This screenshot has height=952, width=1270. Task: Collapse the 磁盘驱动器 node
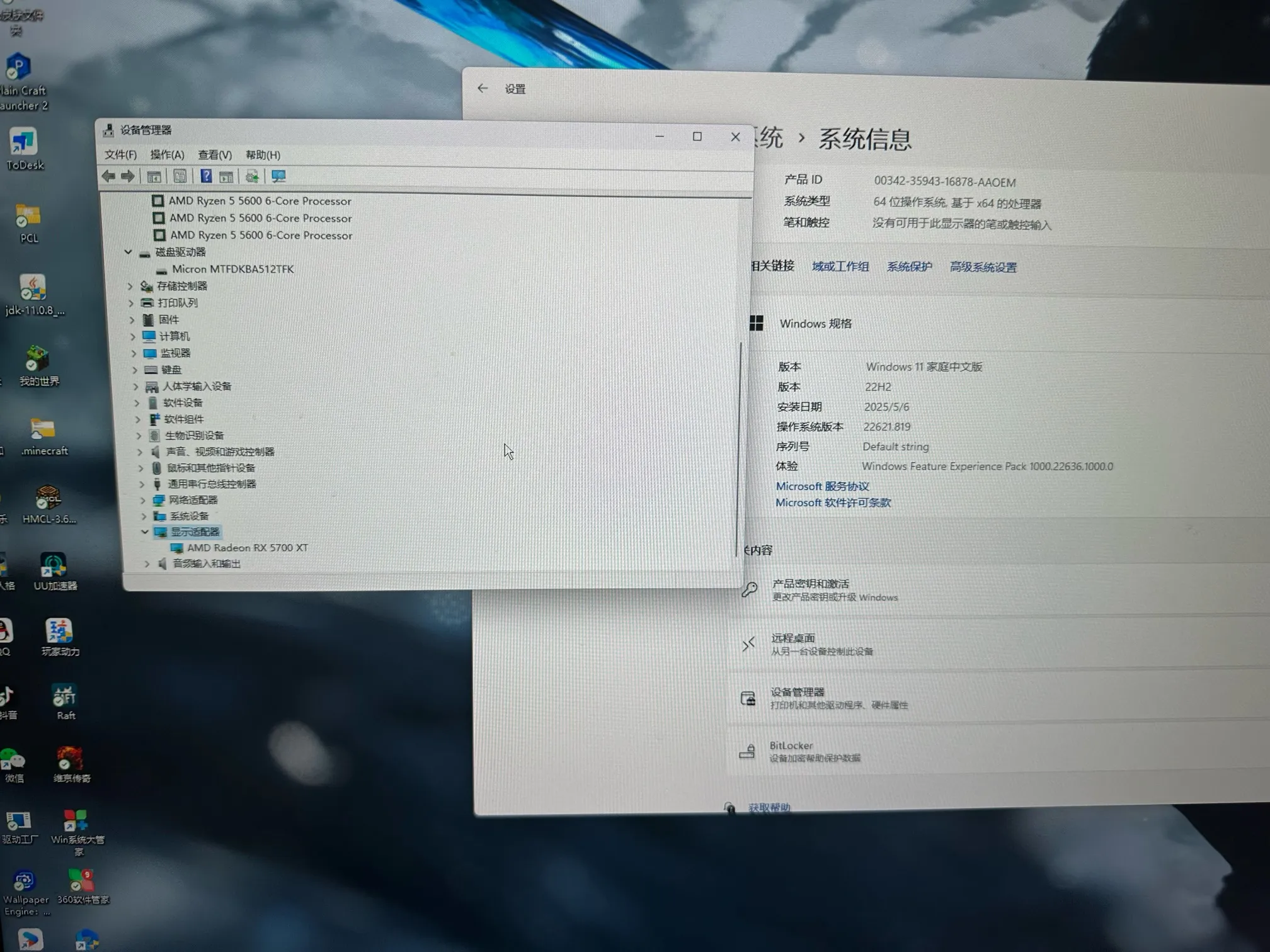(x=128, y=252)
